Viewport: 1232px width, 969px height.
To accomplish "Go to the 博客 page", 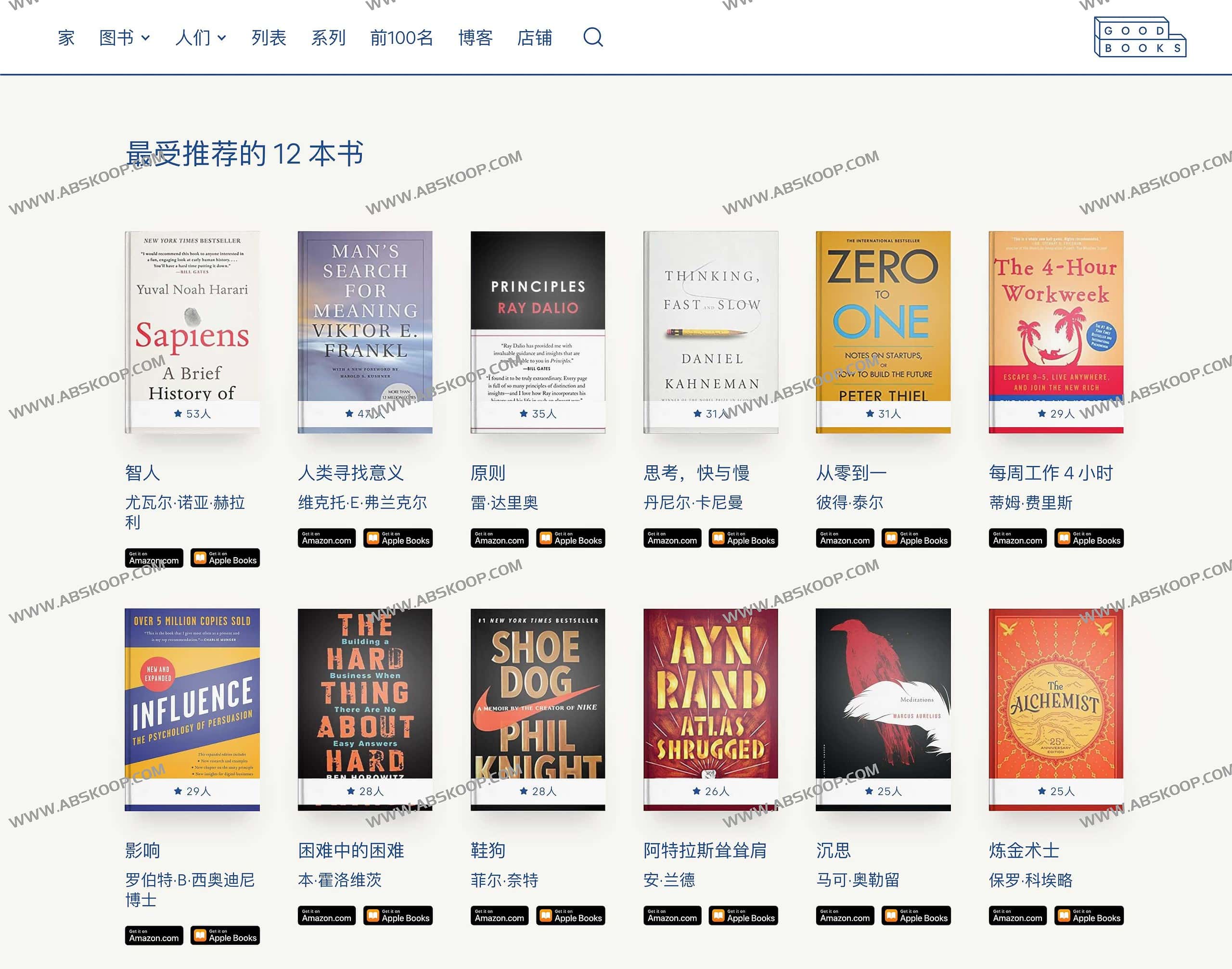I will tap(475, 38).
